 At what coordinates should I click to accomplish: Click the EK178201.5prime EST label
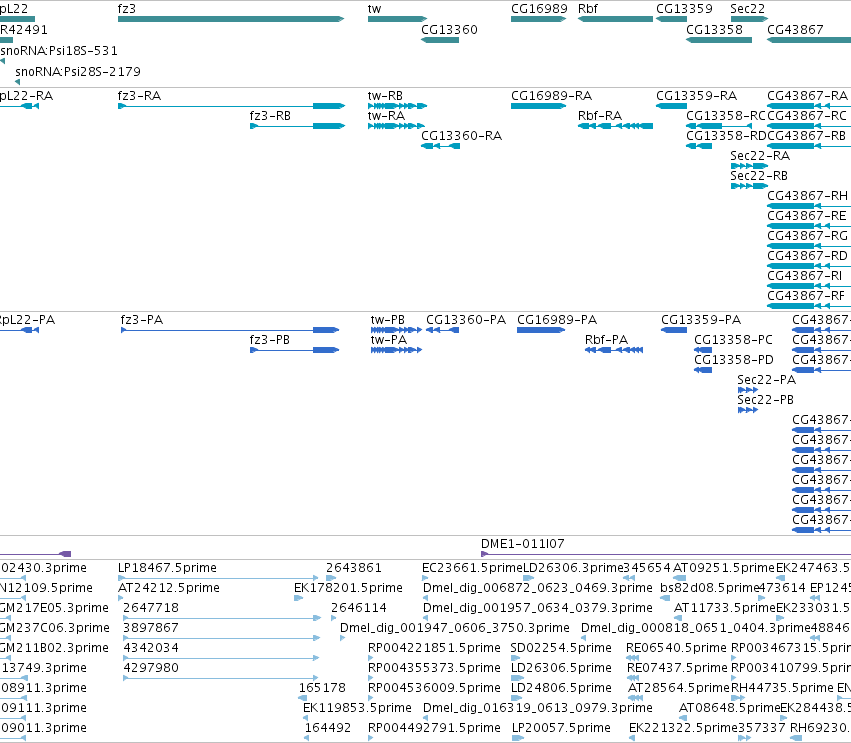click(348, 588)
